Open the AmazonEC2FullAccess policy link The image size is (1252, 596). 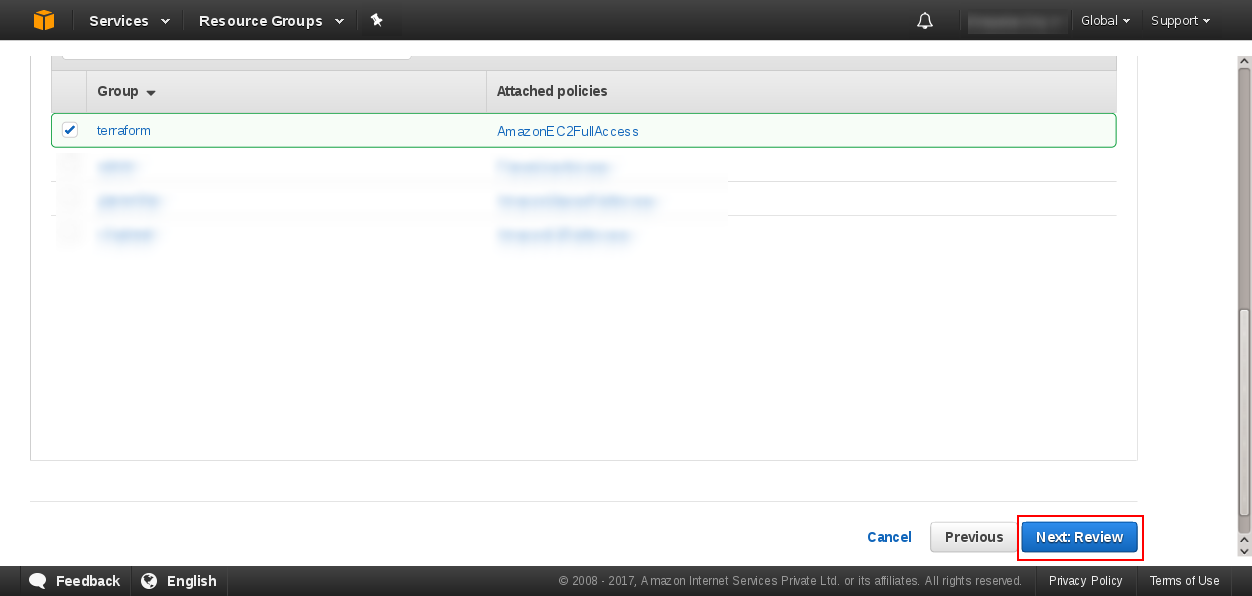click(x=567, y=131)
